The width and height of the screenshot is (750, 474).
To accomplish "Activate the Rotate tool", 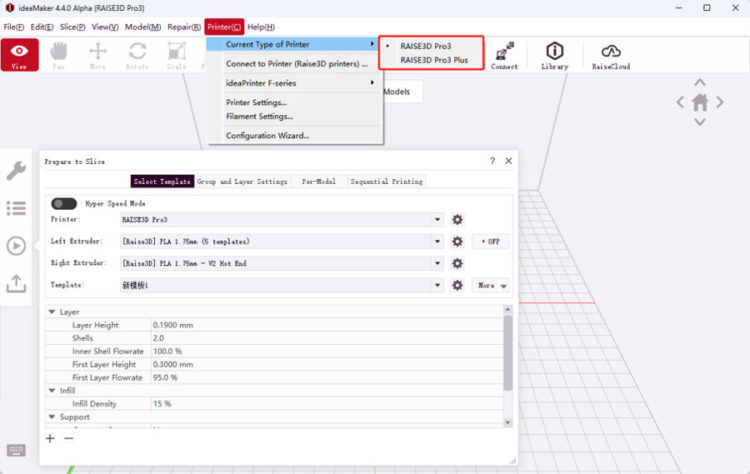I will pos(137,55).
